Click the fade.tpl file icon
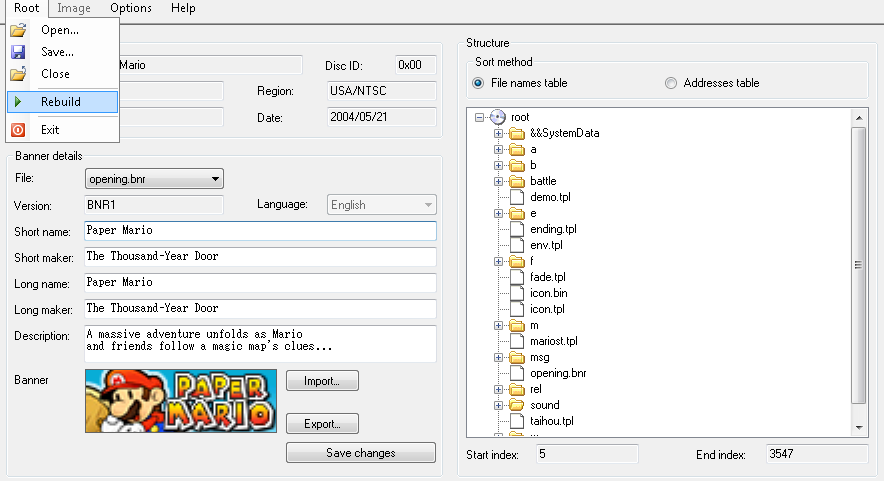The image size is (884, 481). 517,277
